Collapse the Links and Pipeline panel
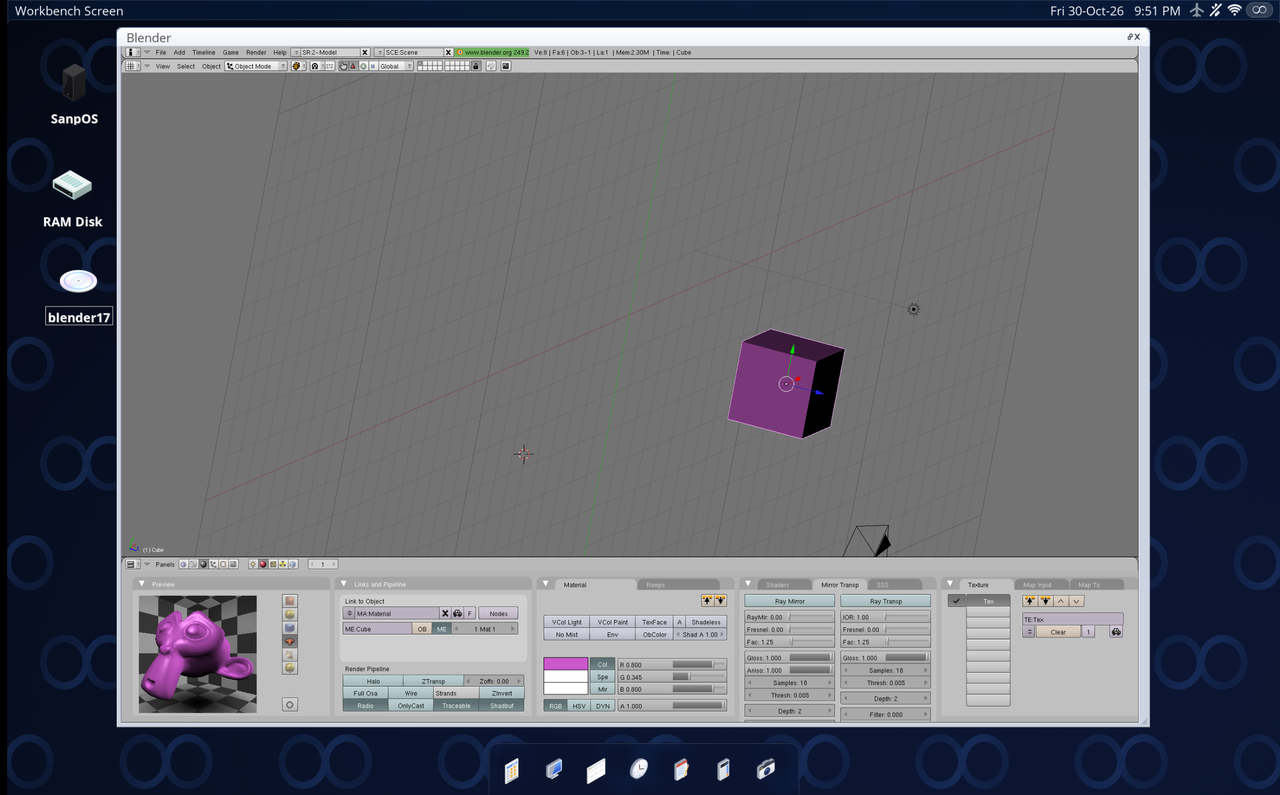The width and height of the screenshot is (1280, 795). click(344, 584)
